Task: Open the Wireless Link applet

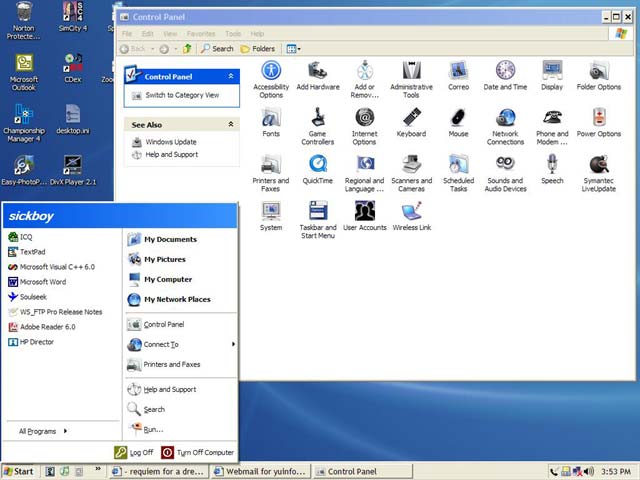Action: pyautogui.click(x=411, y=216)
